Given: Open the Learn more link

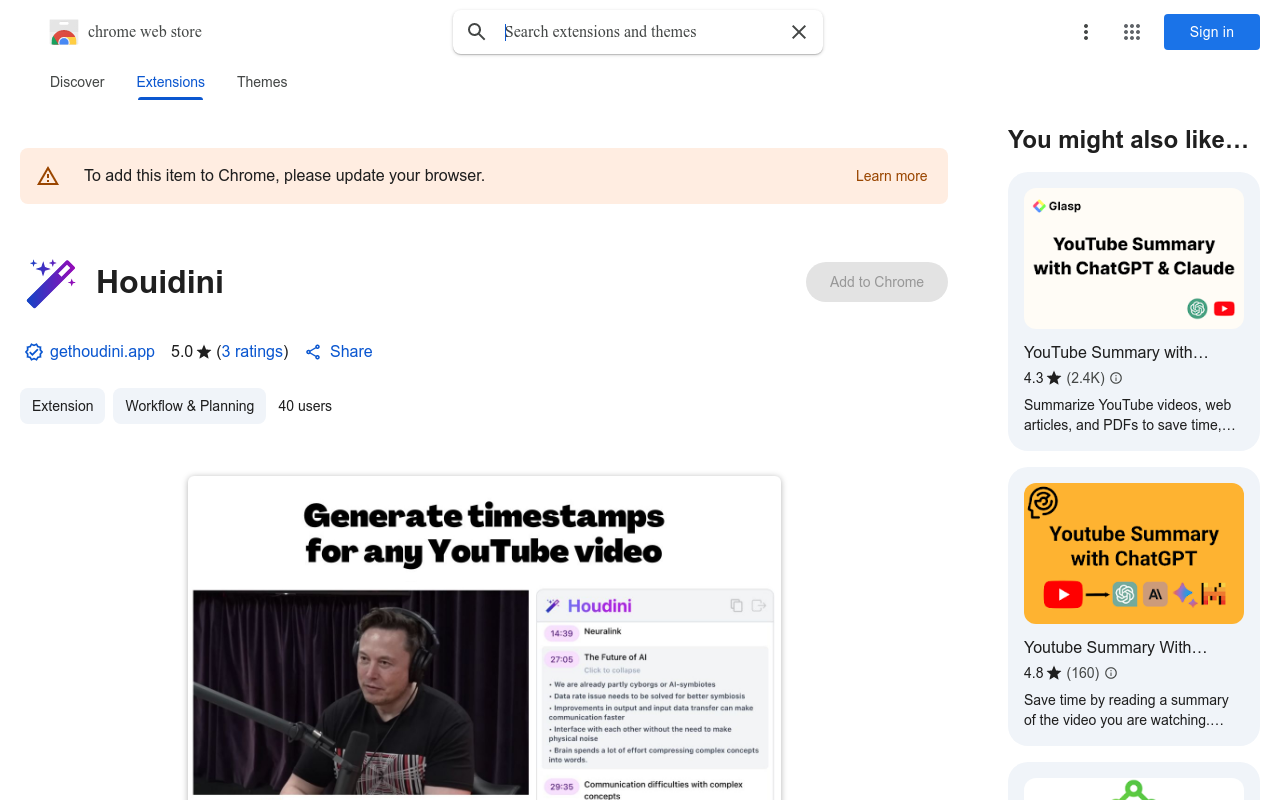Looking at the screenshot, I should pos(891,176).
